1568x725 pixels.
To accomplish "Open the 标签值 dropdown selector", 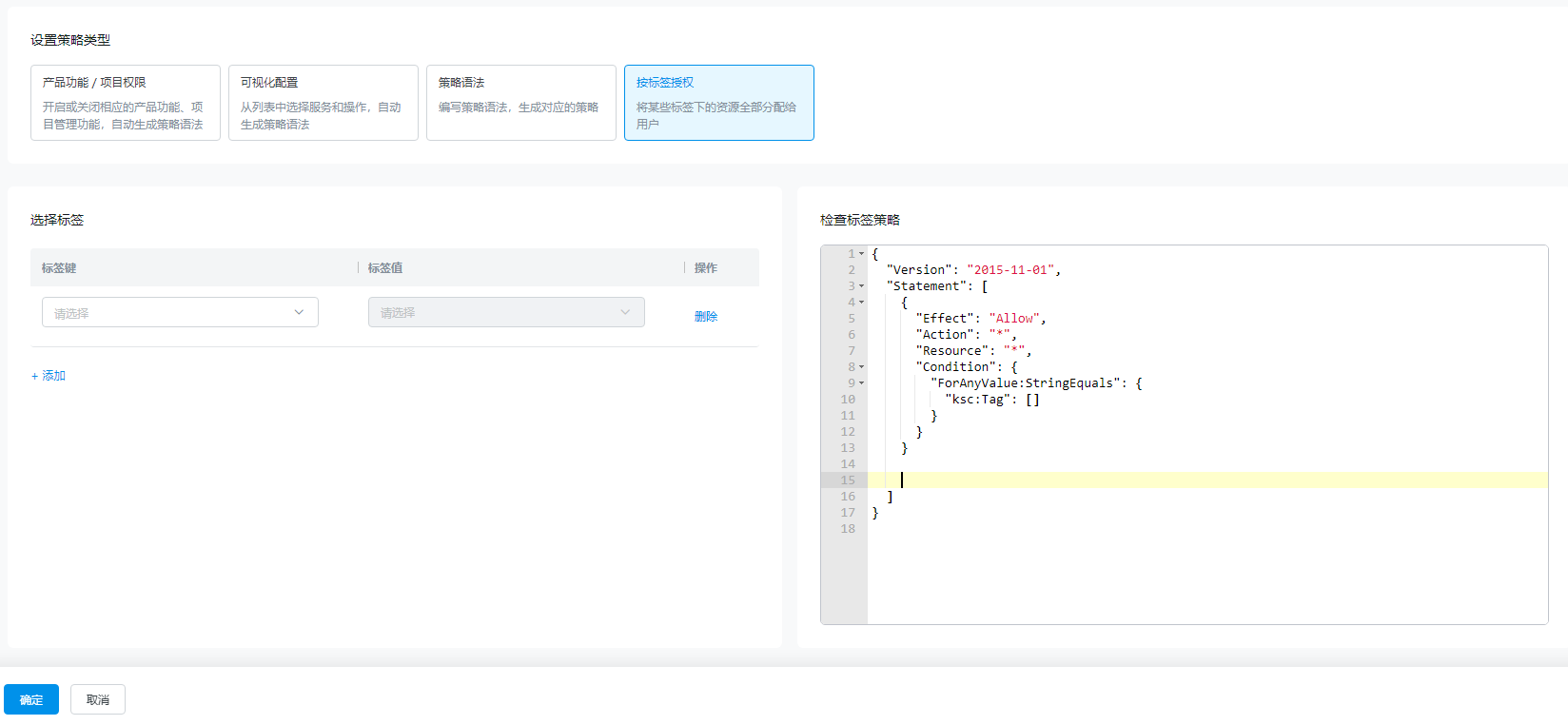I will (506, 312).
